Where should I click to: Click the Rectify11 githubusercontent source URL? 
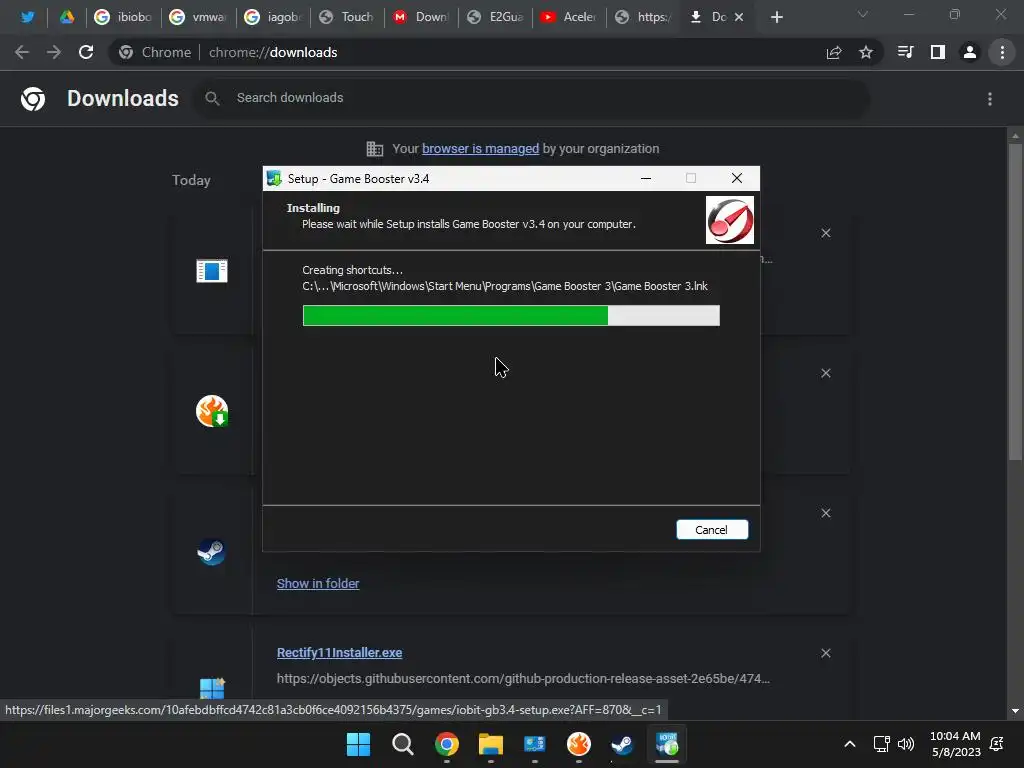523,679
